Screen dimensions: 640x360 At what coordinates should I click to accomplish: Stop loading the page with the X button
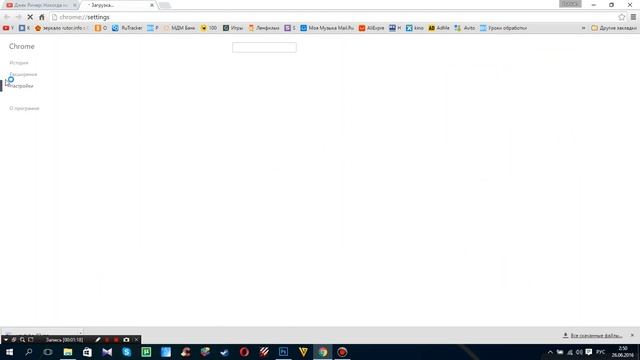[x=30, y=17]
